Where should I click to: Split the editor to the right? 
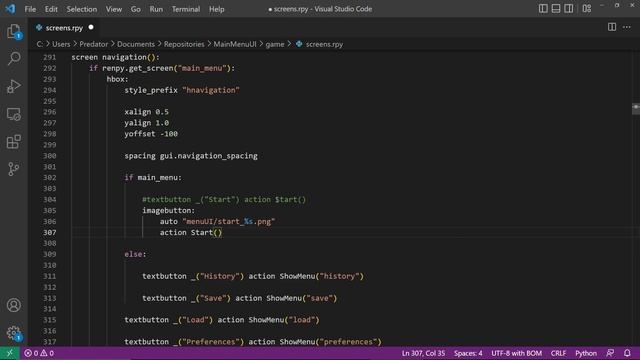[x=612, y=27]
